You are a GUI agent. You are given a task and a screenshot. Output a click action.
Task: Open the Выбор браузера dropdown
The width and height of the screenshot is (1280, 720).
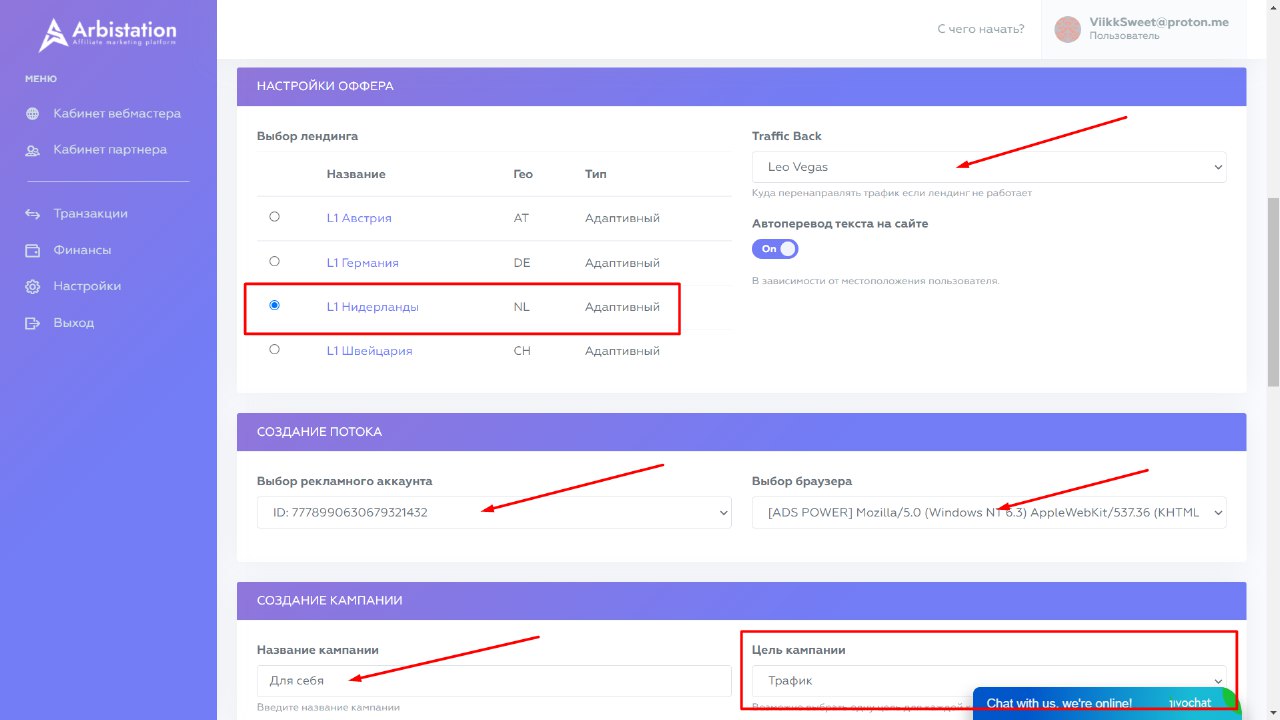[x=988, y=513]
